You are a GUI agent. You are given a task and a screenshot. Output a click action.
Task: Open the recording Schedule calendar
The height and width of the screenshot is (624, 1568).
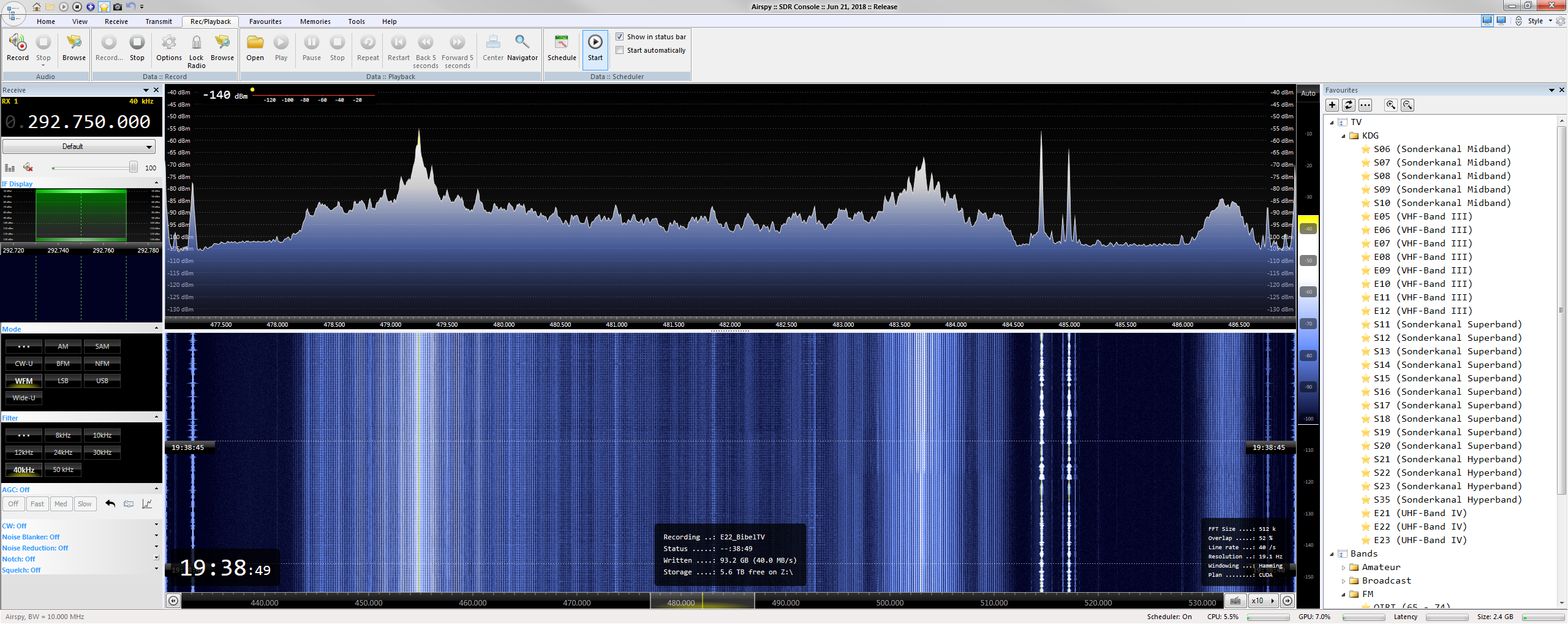[562, 48]
